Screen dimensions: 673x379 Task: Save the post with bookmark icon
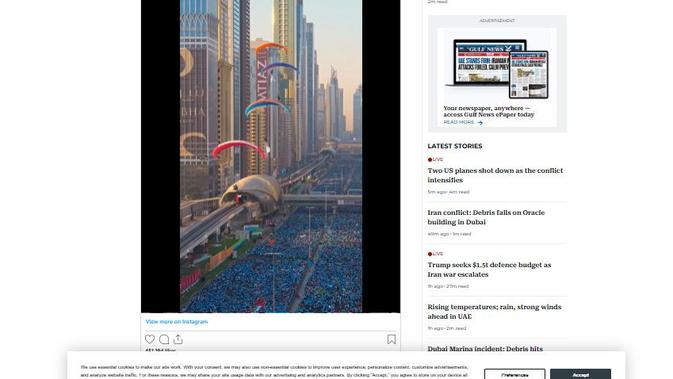pos(391,339)
